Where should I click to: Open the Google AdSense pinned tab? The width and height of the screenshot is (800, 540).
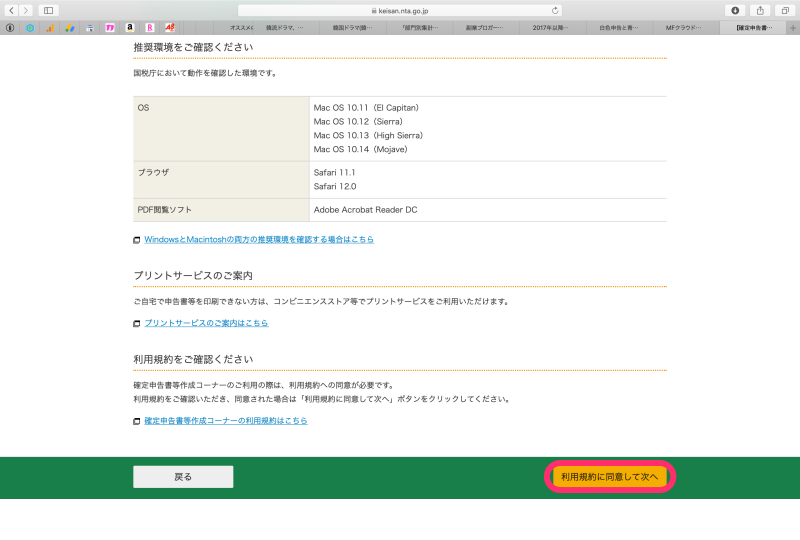point(70,28)
